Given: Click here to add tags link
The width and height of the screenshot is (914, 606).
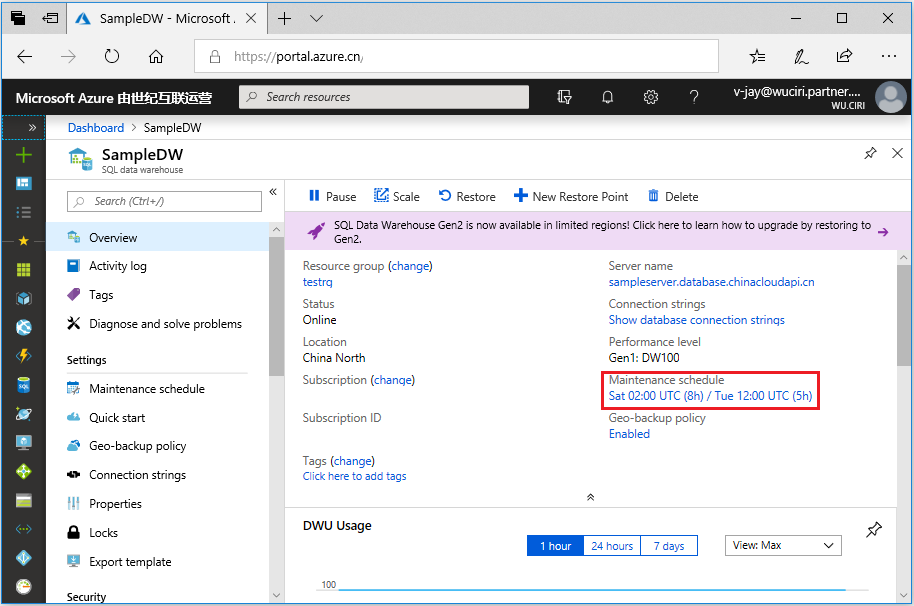Looking at the screenshot, I should pos(354,476).
